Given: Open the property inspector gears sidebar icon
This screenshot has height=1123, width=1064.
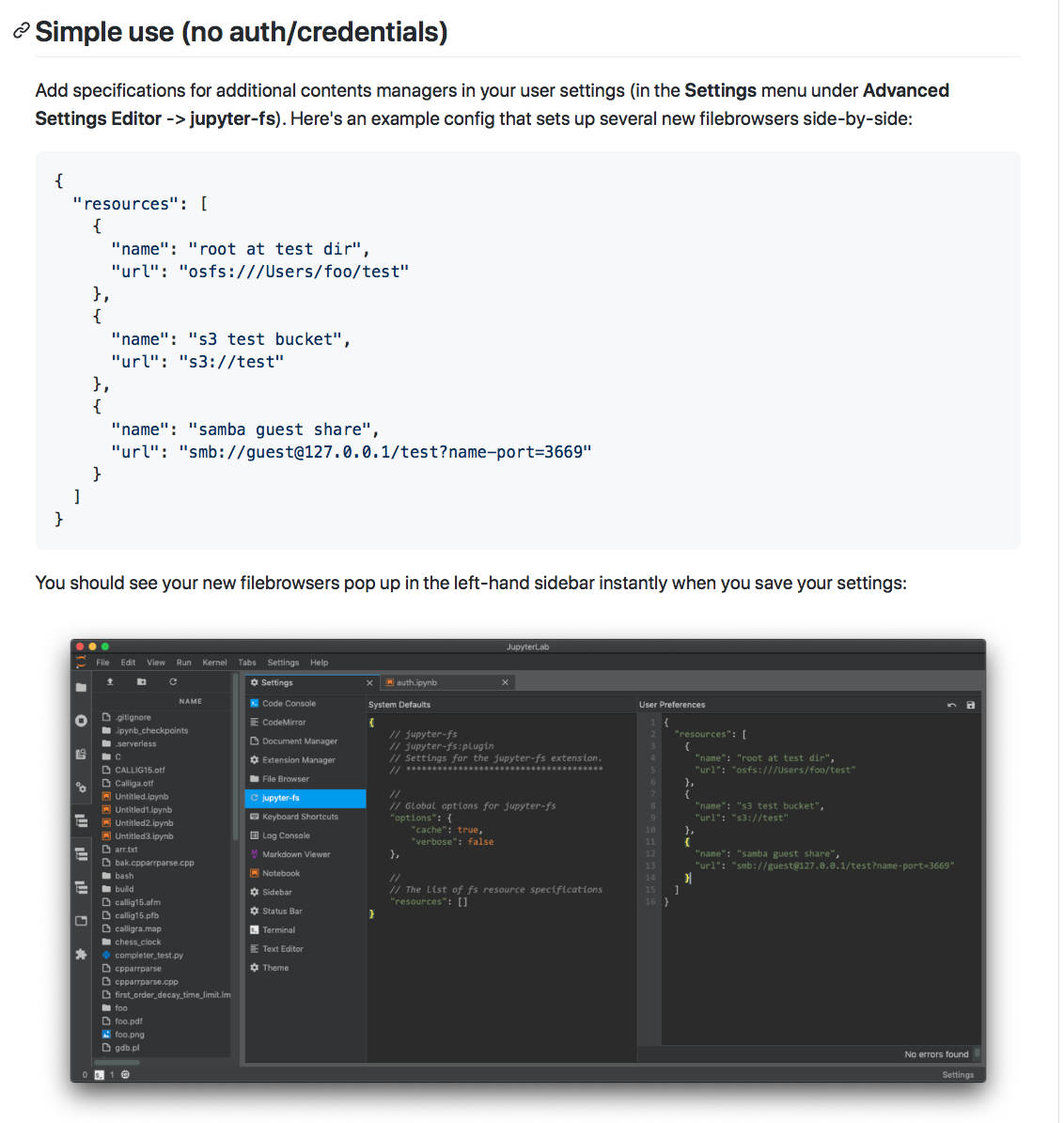Looking at the screenshot, I should pyautogui.click(x=81, y=788).
